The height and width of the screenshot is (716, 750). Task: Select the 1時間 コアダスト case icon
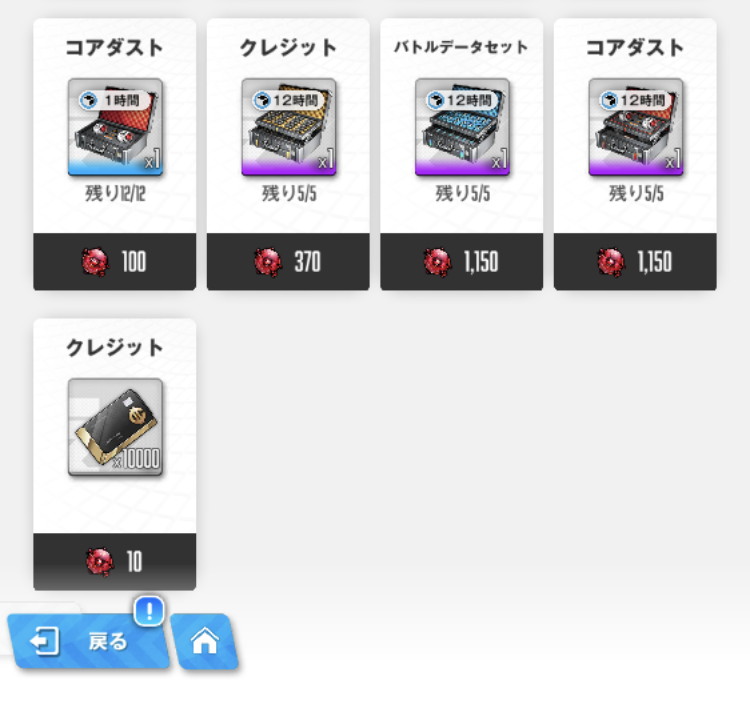click(x=115, y=127)
